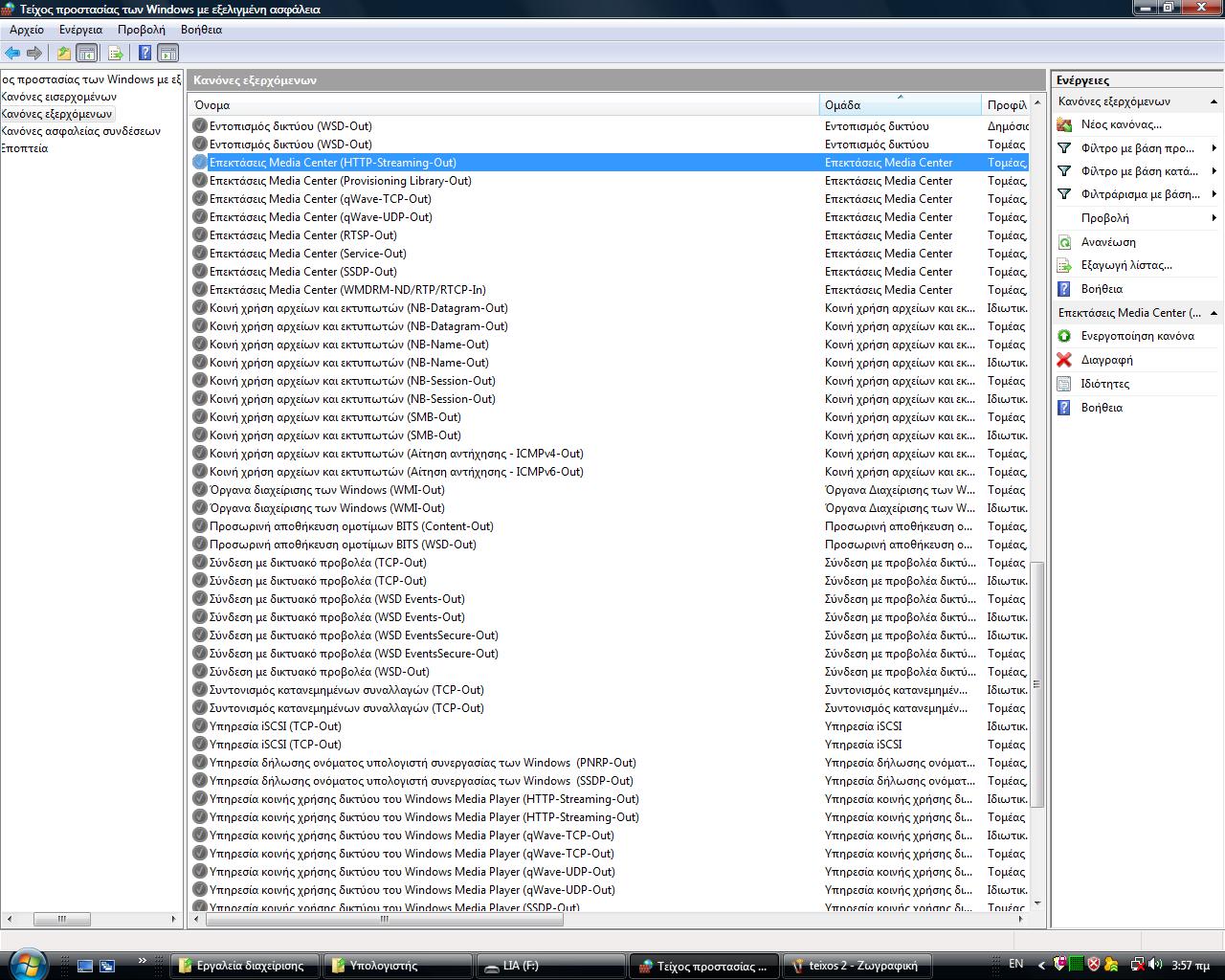Open submenu arrow of Φίλτρο με βάση κατά…
This screenshot has height=980, width=1225.
(x=1214, y=171)
